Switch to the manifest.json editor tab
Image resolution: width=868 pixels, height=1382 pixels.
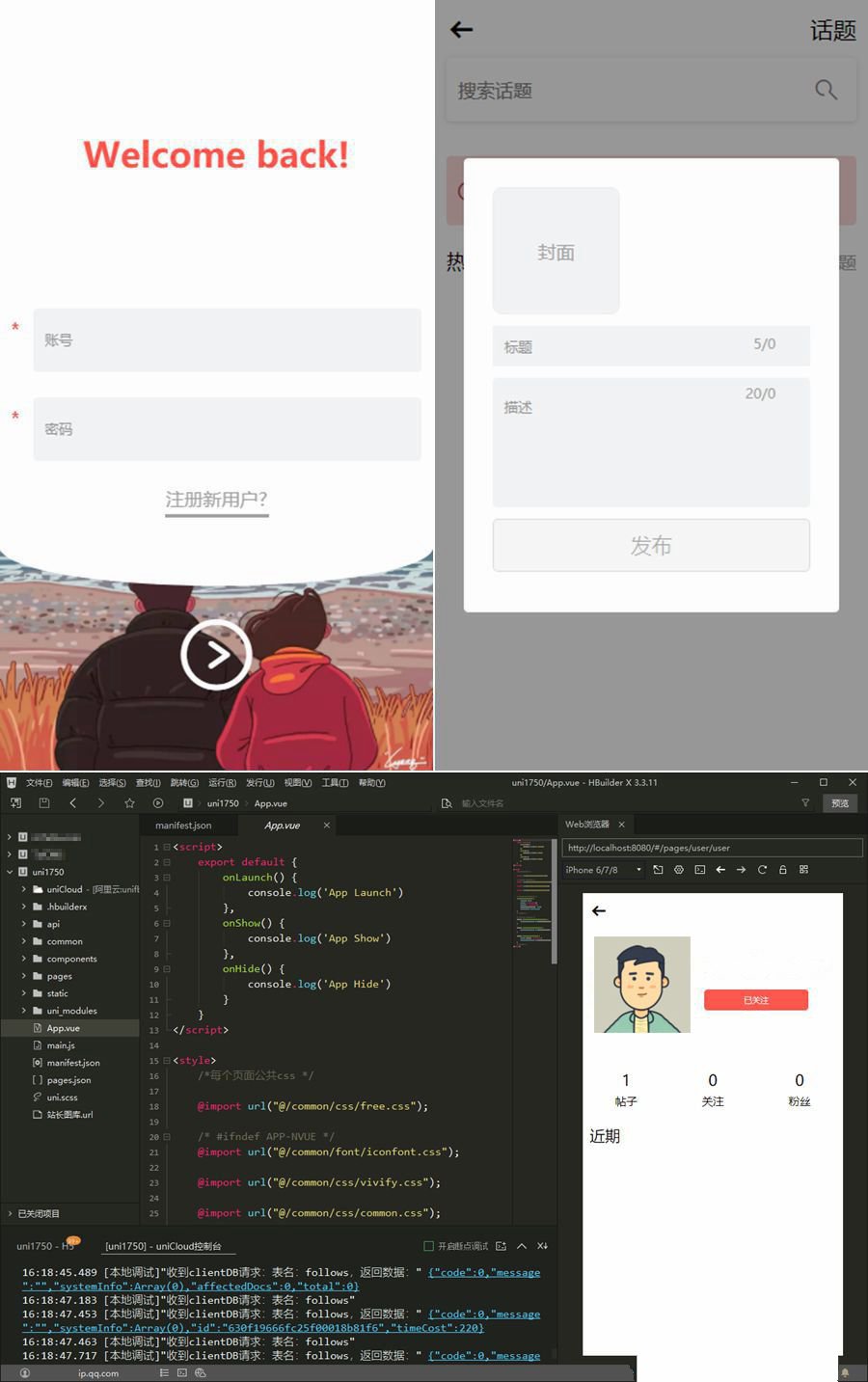(183, 826)
